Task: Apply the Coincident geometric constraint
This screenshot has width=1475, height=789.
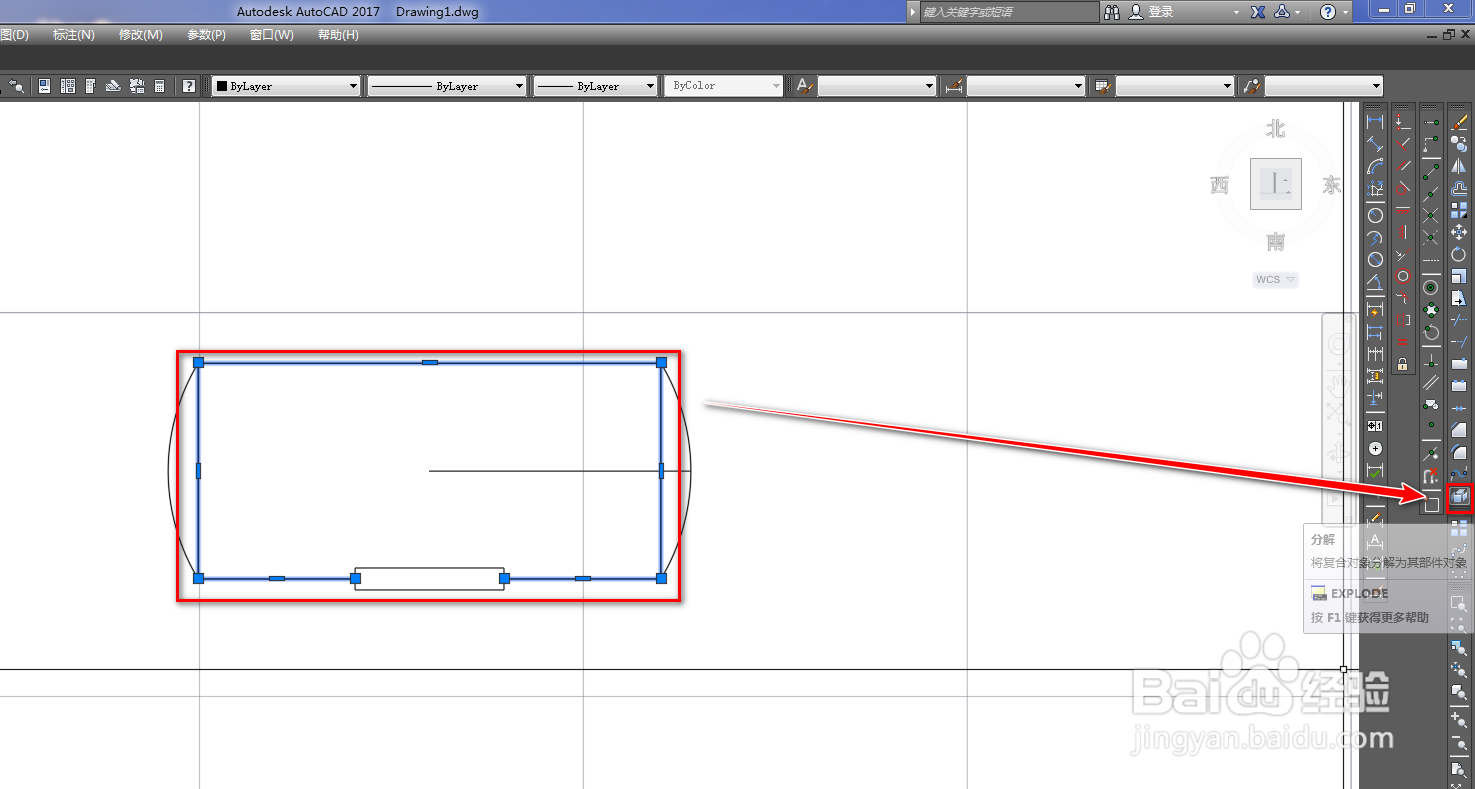Action: [1402, 120]
